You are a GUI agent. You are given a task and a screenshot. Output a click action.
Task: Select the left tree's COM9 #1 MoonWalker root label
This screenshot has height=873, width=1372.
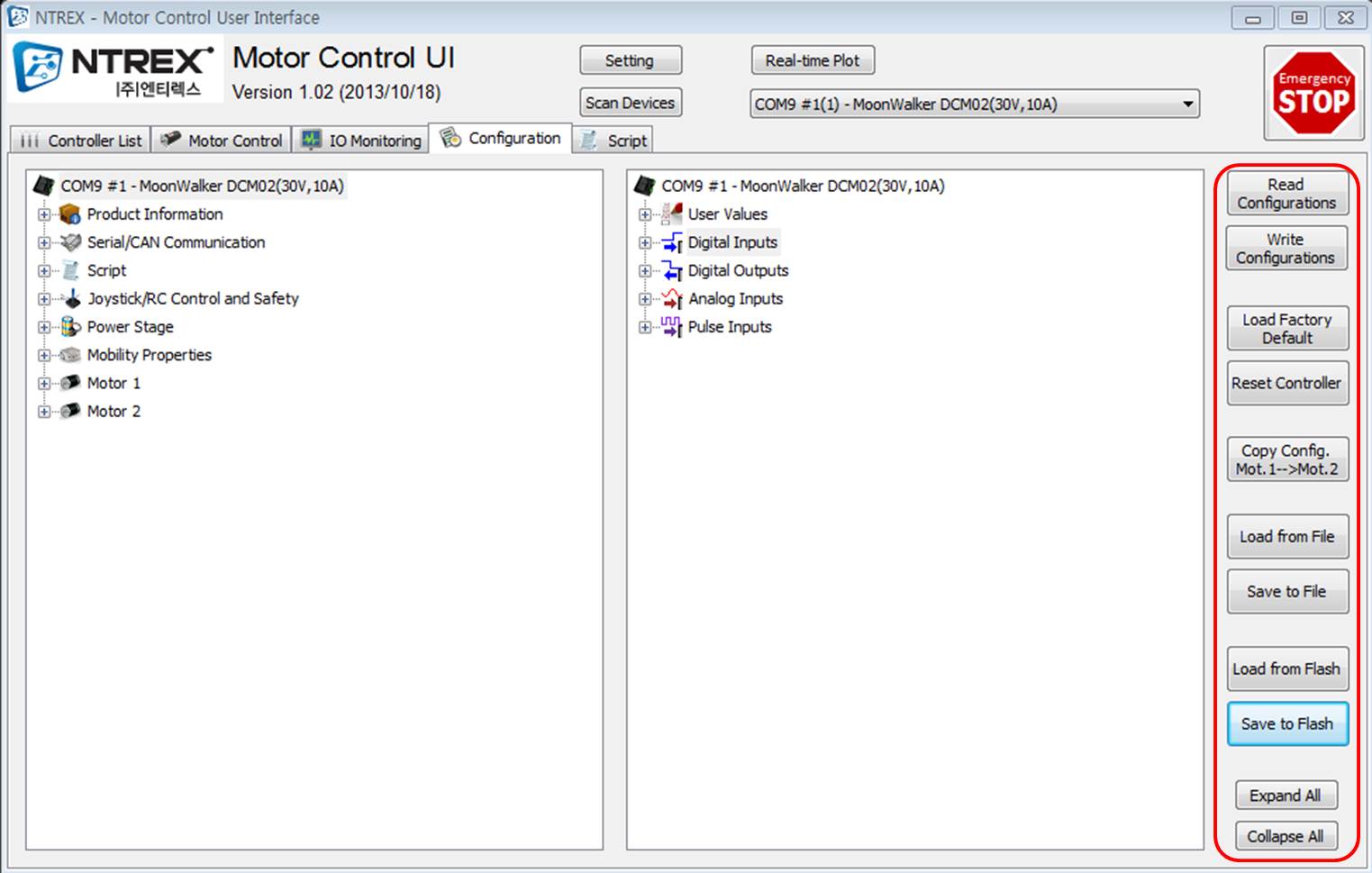tap(203, 186)
